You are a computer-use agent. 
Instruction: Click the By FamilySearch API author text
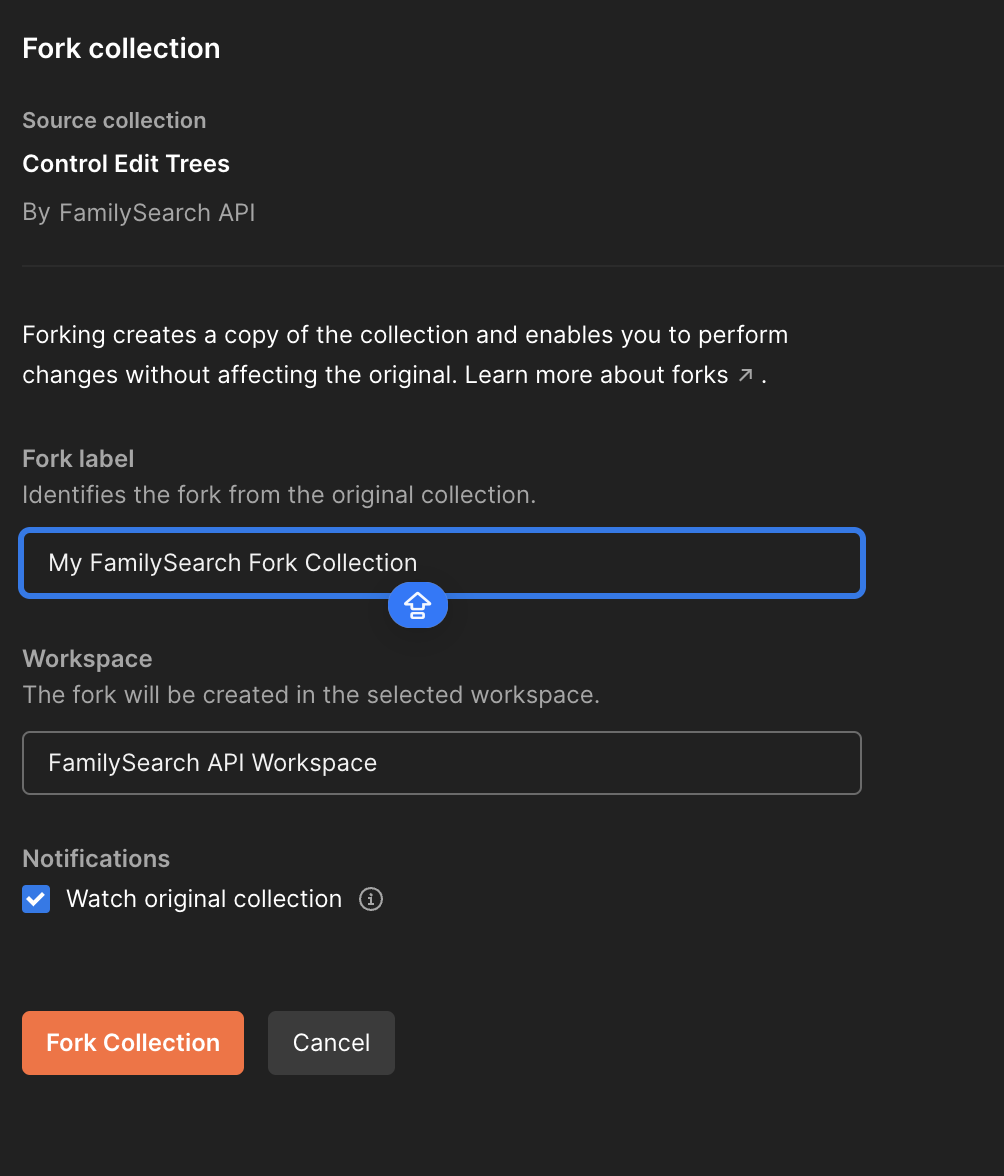coord(138,212)
